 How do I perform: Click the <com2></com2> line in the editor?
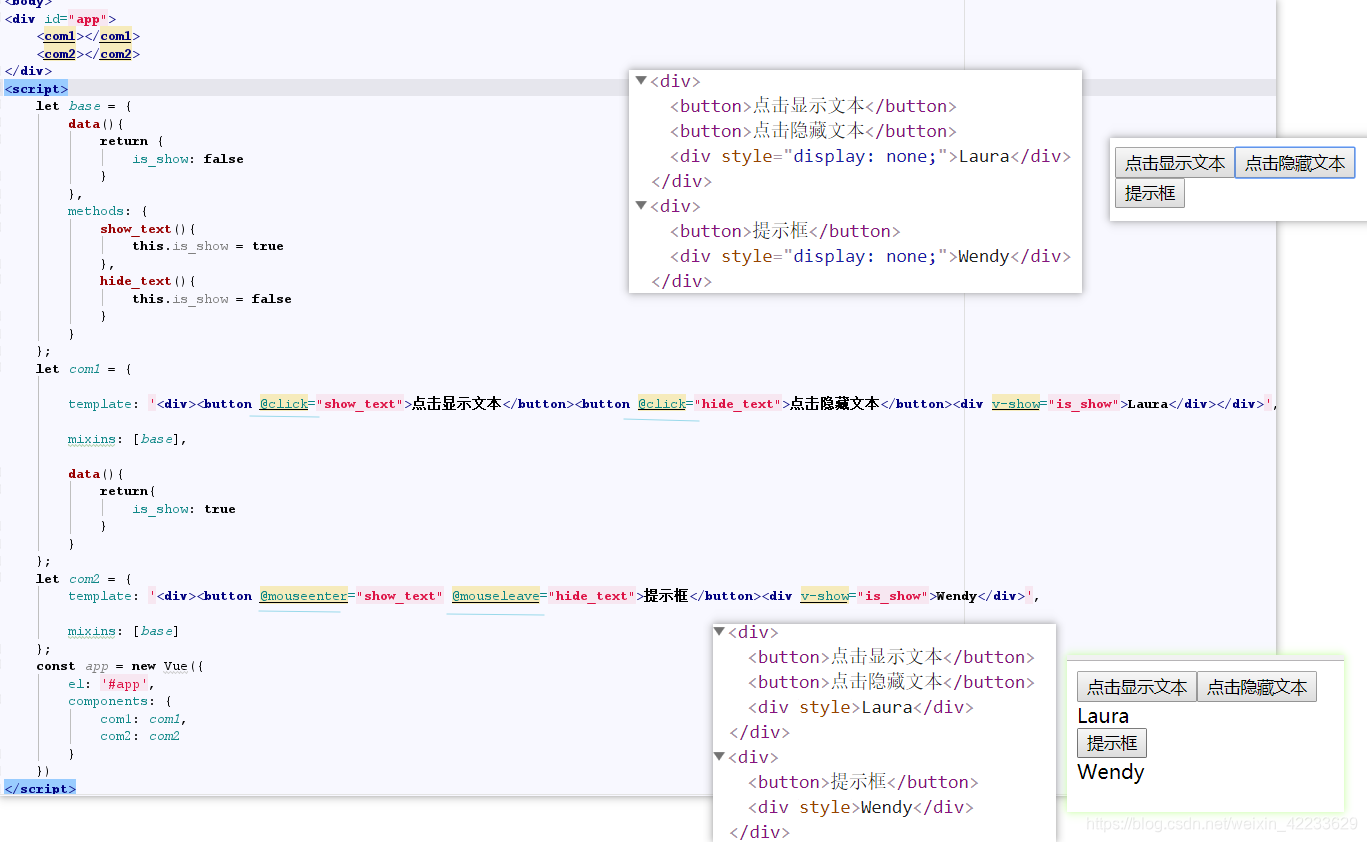[x=88, y=54]
